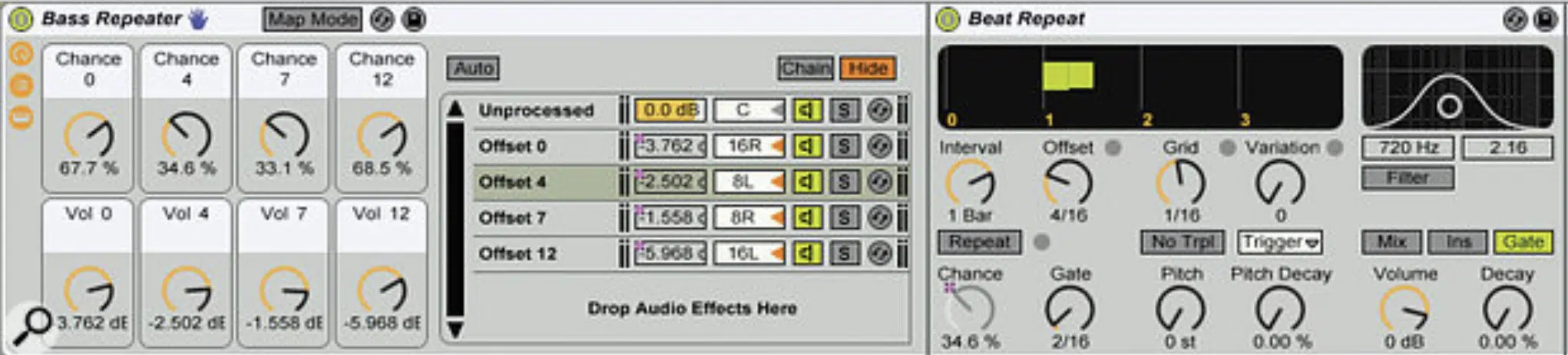Click the Beat Repeat Volume knob

(x=1404, y=310)
